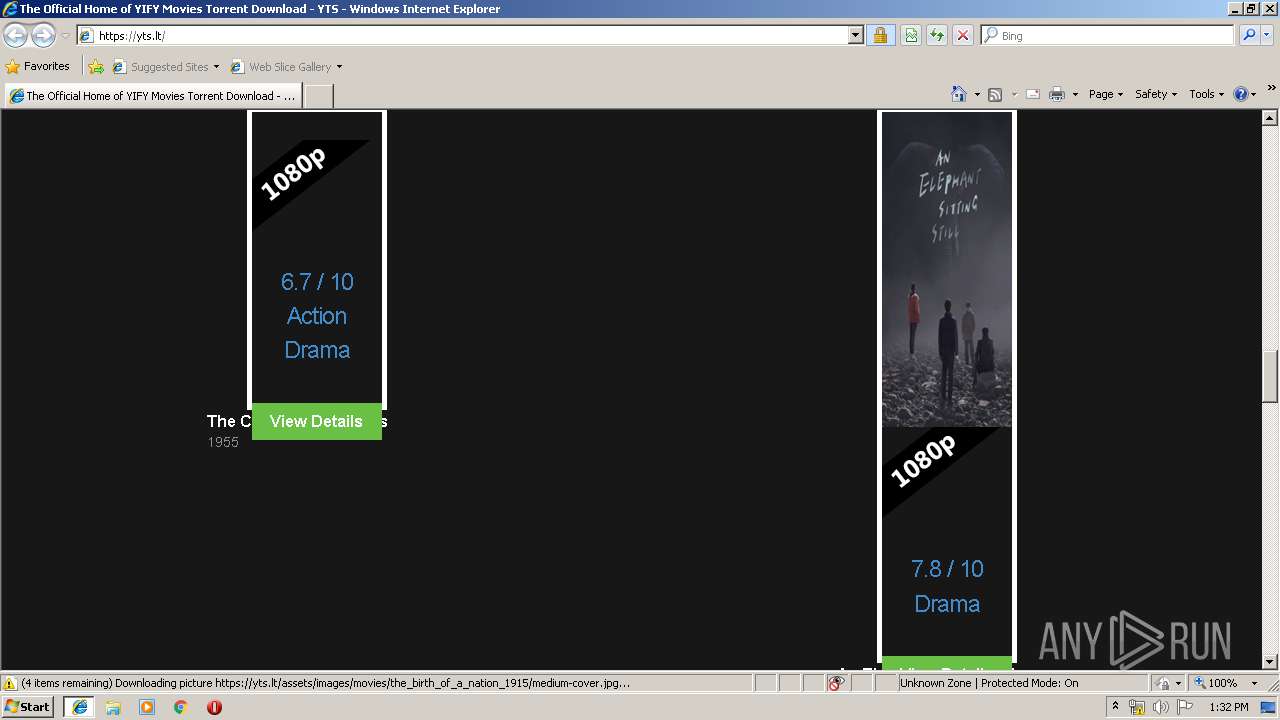
Task: Click the vertical scrollbar down arrow
Action: pos(1271,661)
